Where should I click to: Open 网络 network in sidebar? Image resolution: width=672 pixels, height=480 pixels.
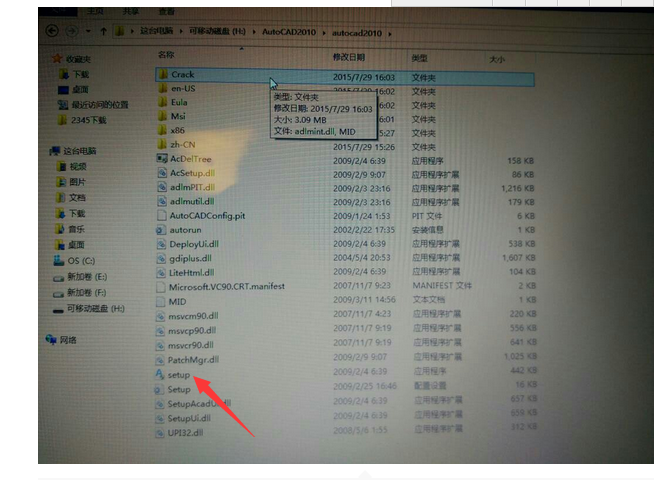pos(68,340)
